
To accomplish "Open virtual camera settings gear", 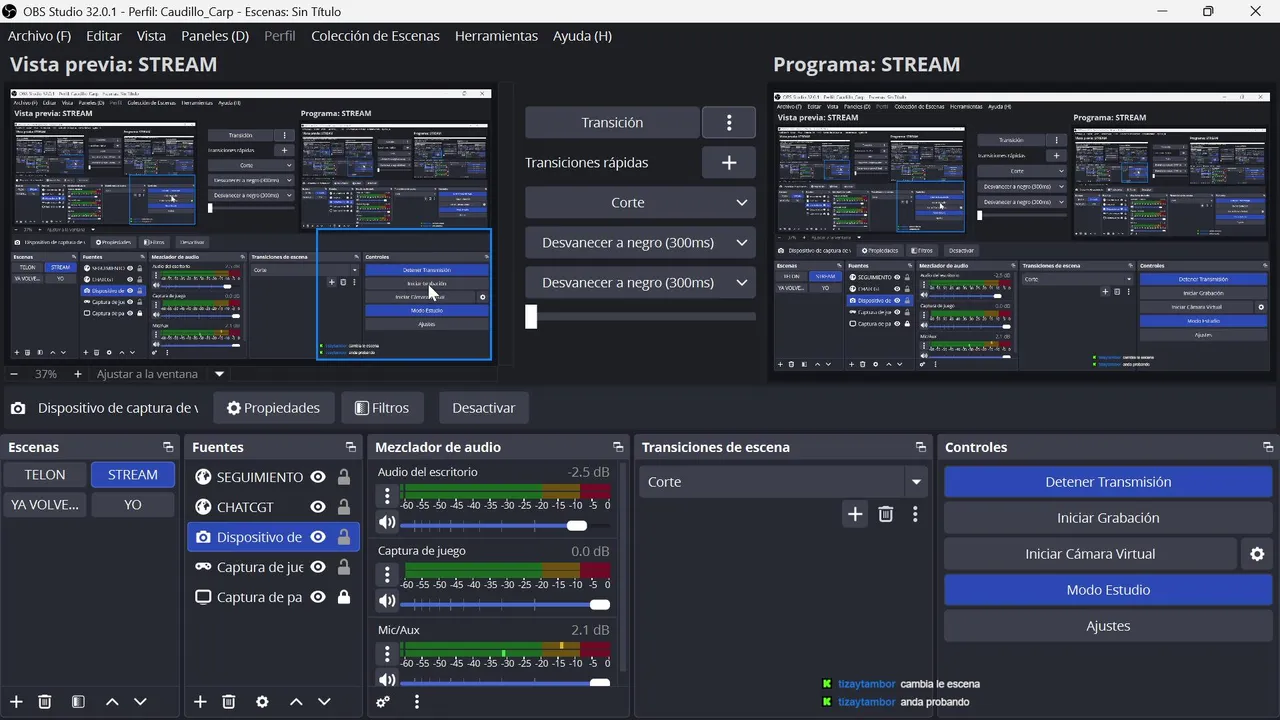I will tap(1257, 554).
